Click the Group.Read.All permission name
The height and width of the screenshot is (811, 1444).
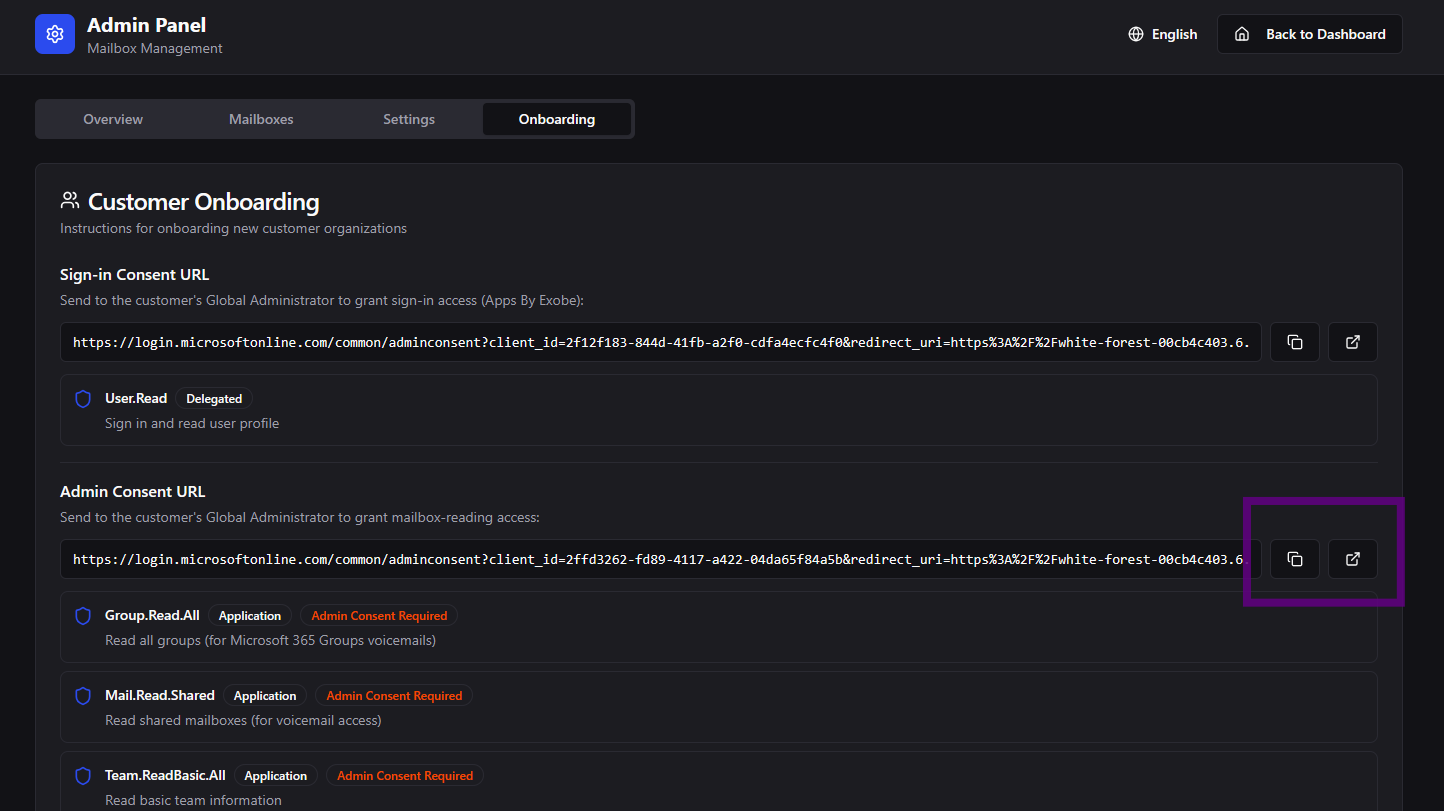[152, 615]
